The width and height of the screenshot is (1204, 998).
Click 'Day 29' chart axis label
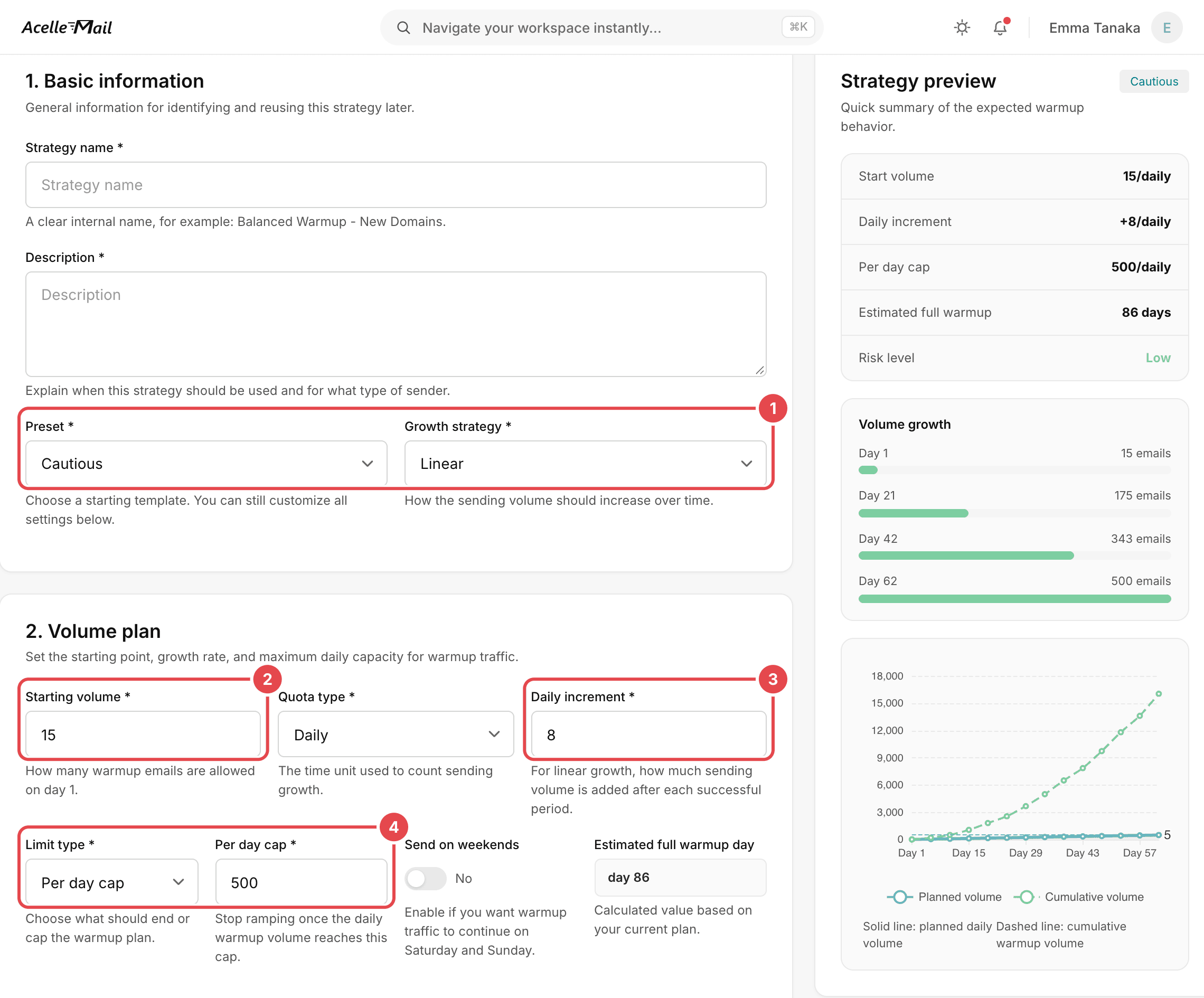pos(1025,852)
